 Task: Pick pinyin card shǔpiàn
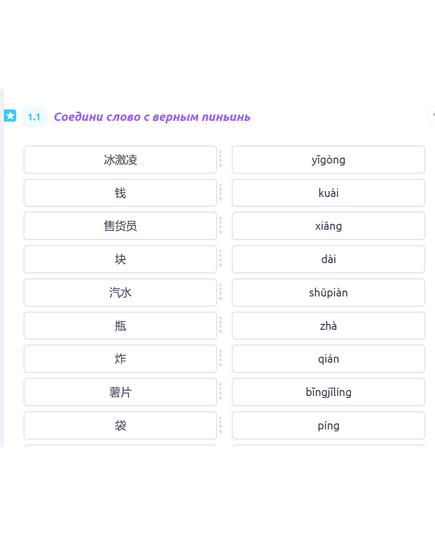point(328,292)
